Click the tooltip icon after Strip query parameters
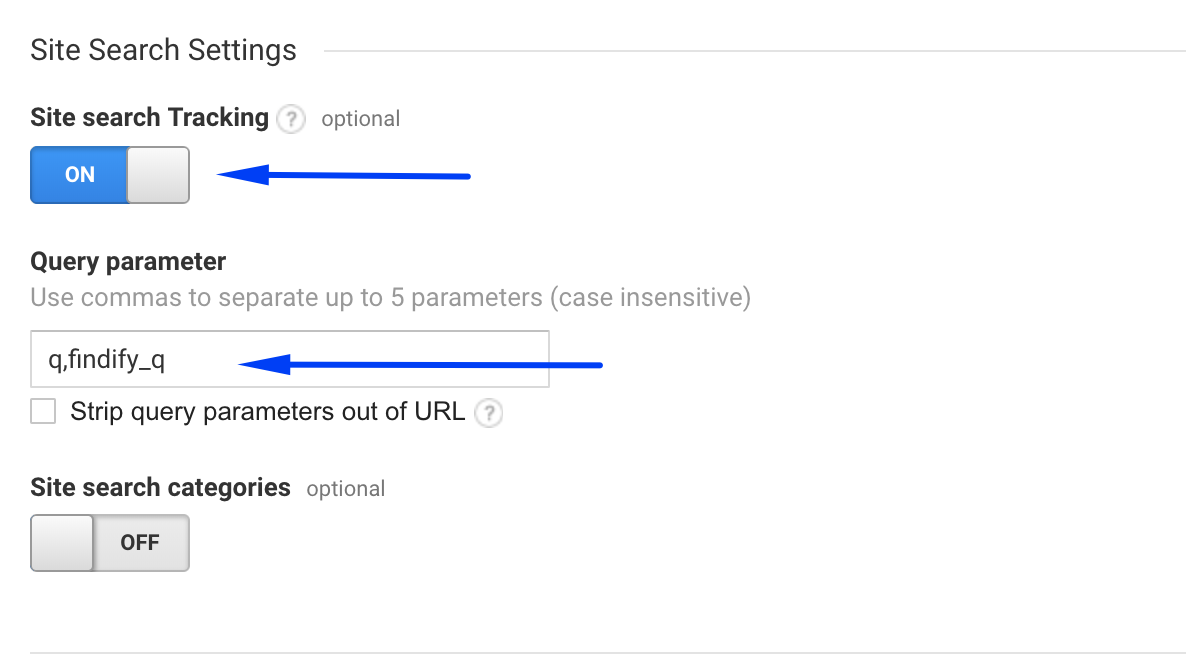Viewport: 1186px width, 664px height. tap(489, 413)
